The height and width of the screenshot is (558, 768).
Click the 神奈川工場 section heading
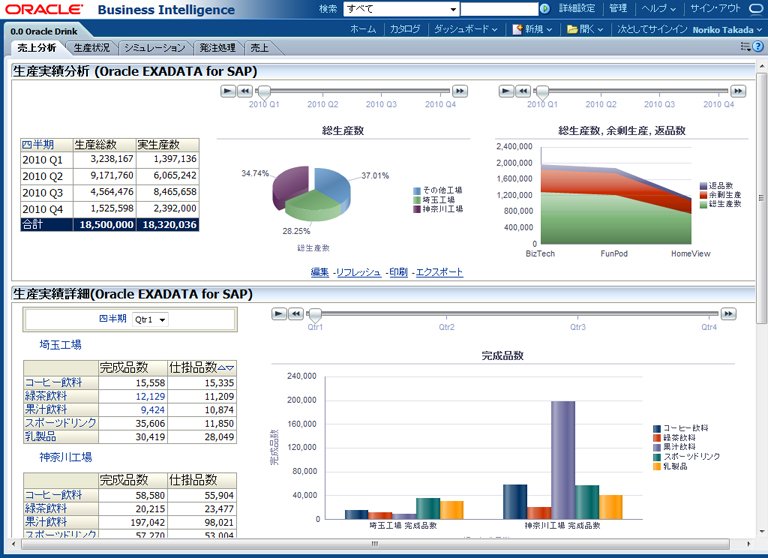[66, 457]
